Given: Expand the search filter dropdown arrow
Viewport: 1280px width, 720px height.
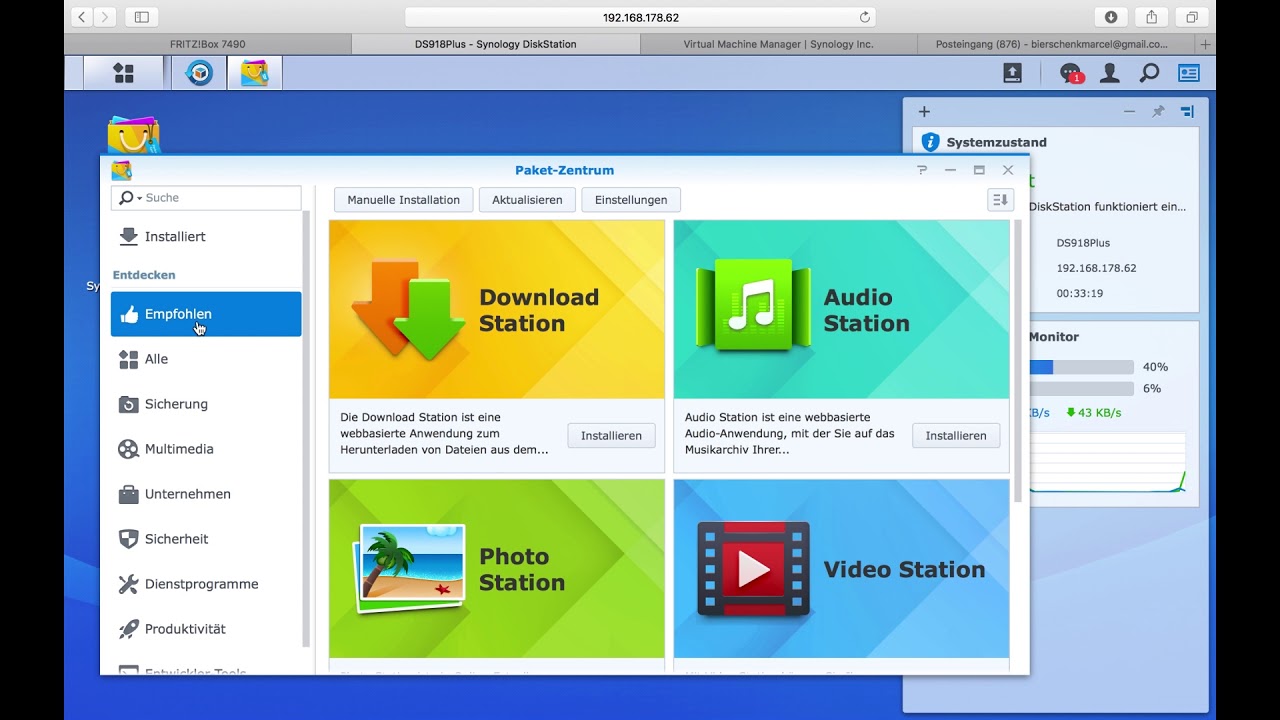Looking at the screenshot, I should tap(139, 198).
